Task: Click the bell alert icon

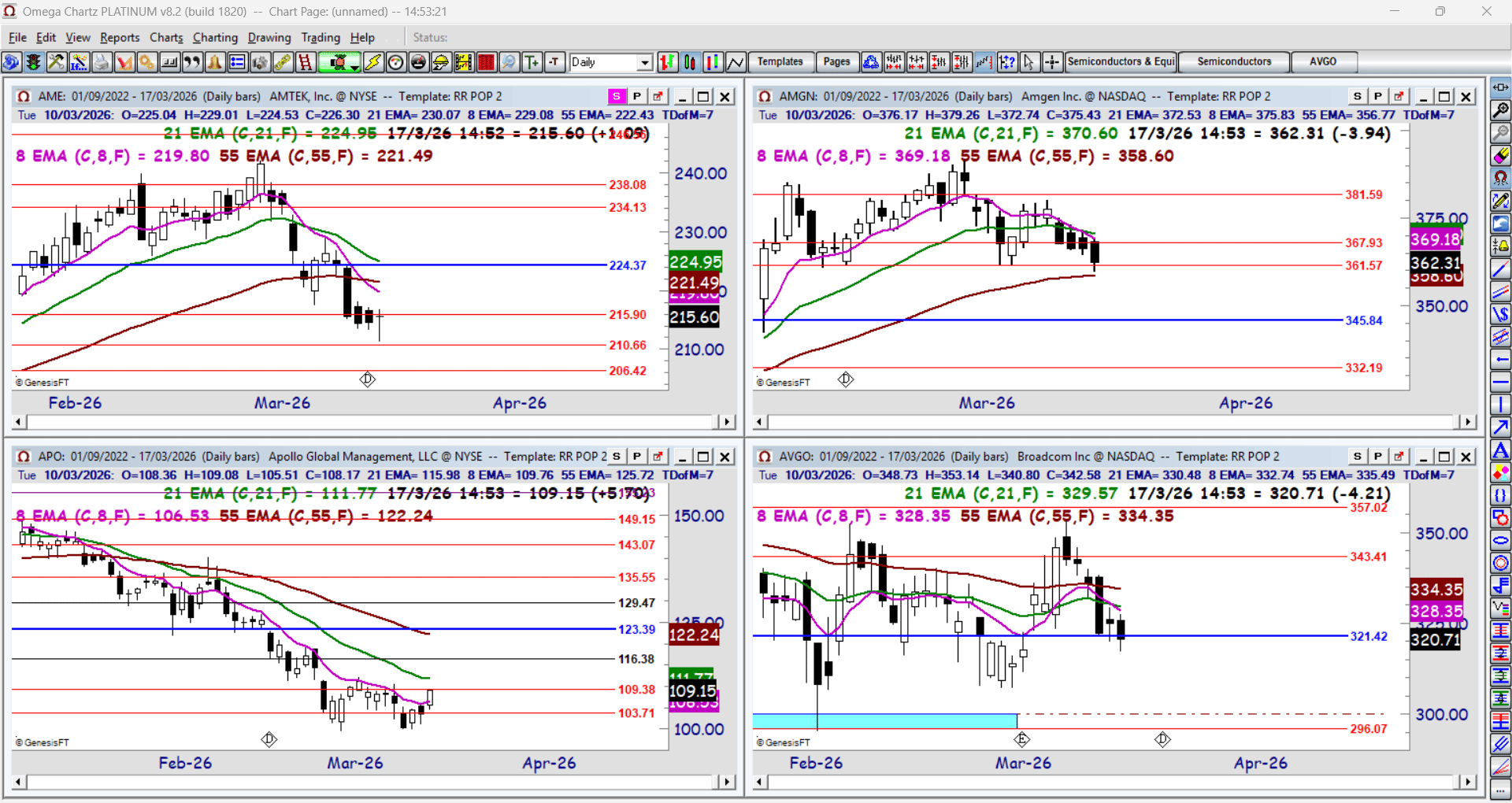Action: [x=215, y=62]
